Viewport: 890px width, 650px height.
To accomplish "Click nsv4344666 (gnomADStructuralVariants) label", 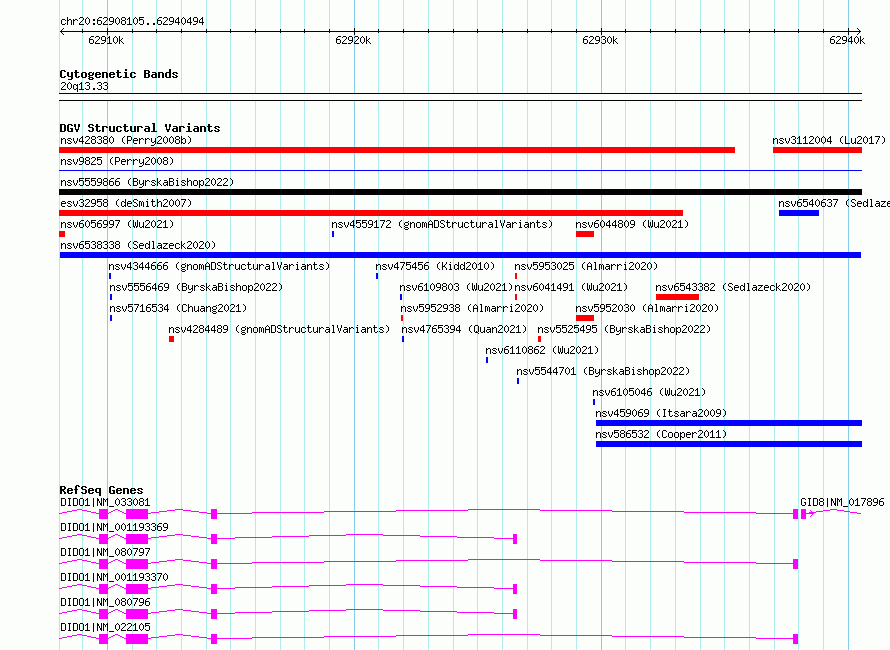I will point(219,266).
